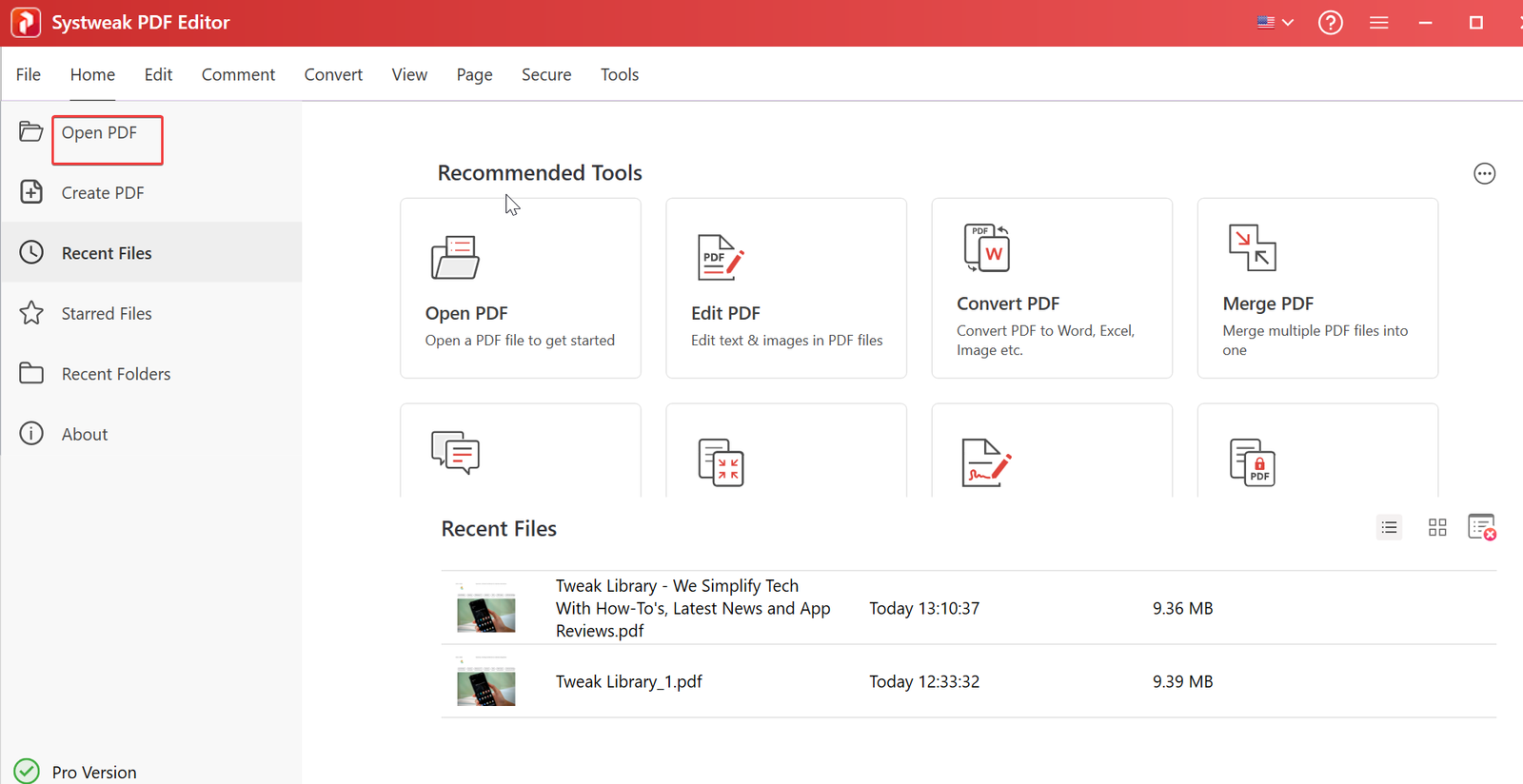Click the clear recent files list icon
Viewport: 1523px width, 784px height.
[1482, 527]
